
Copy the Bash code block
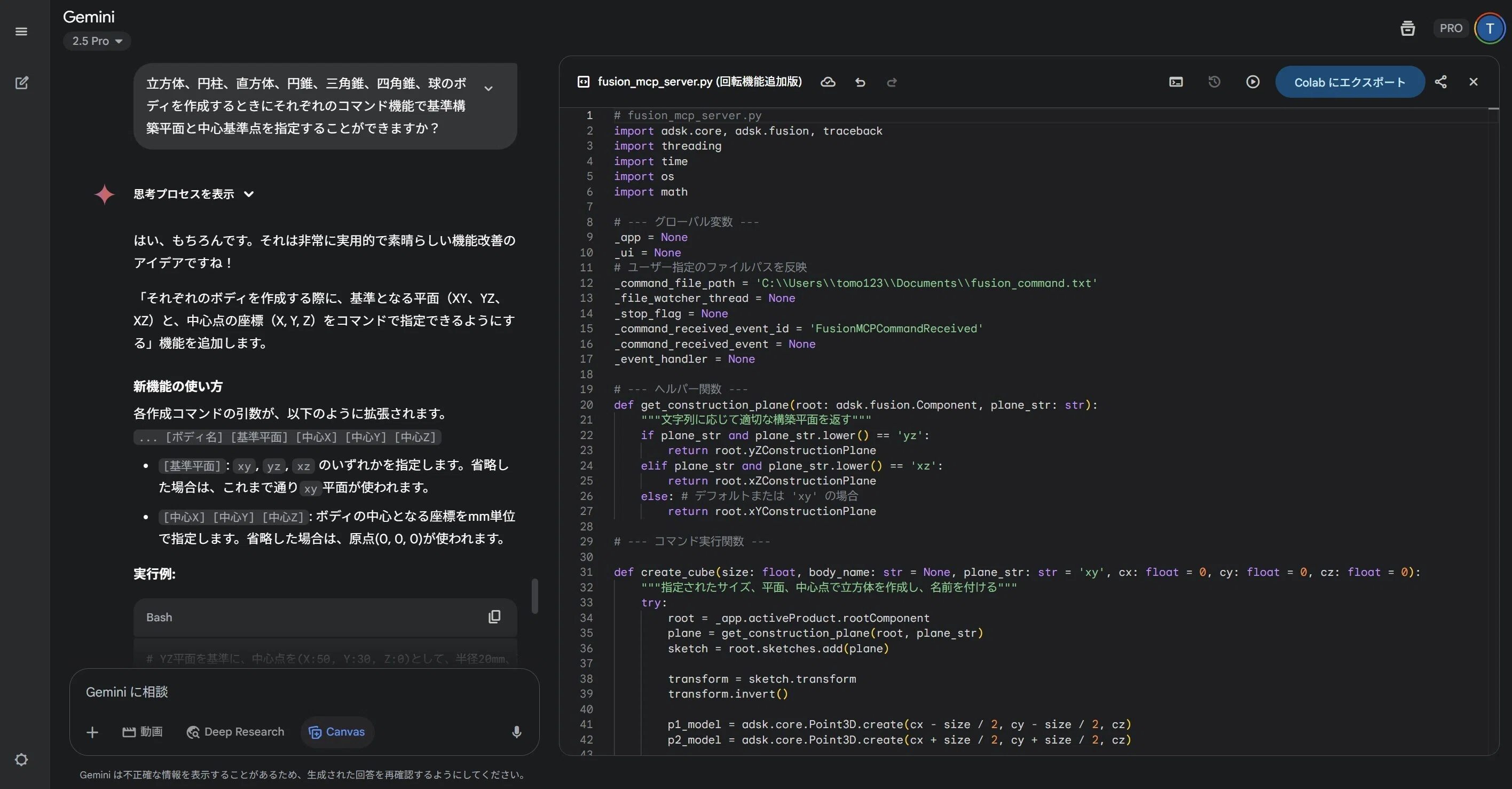[494, 617]
